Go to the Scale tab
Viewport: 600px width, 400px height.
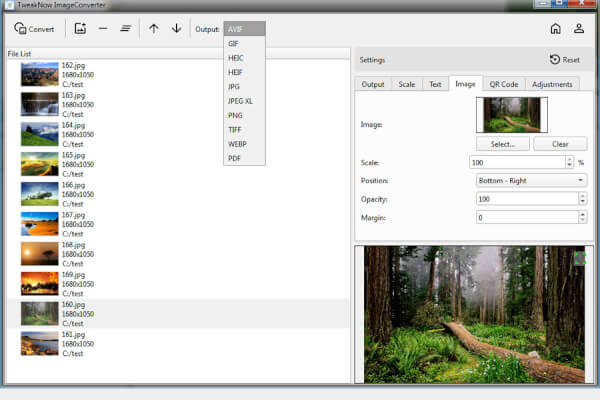pos(406,84)
